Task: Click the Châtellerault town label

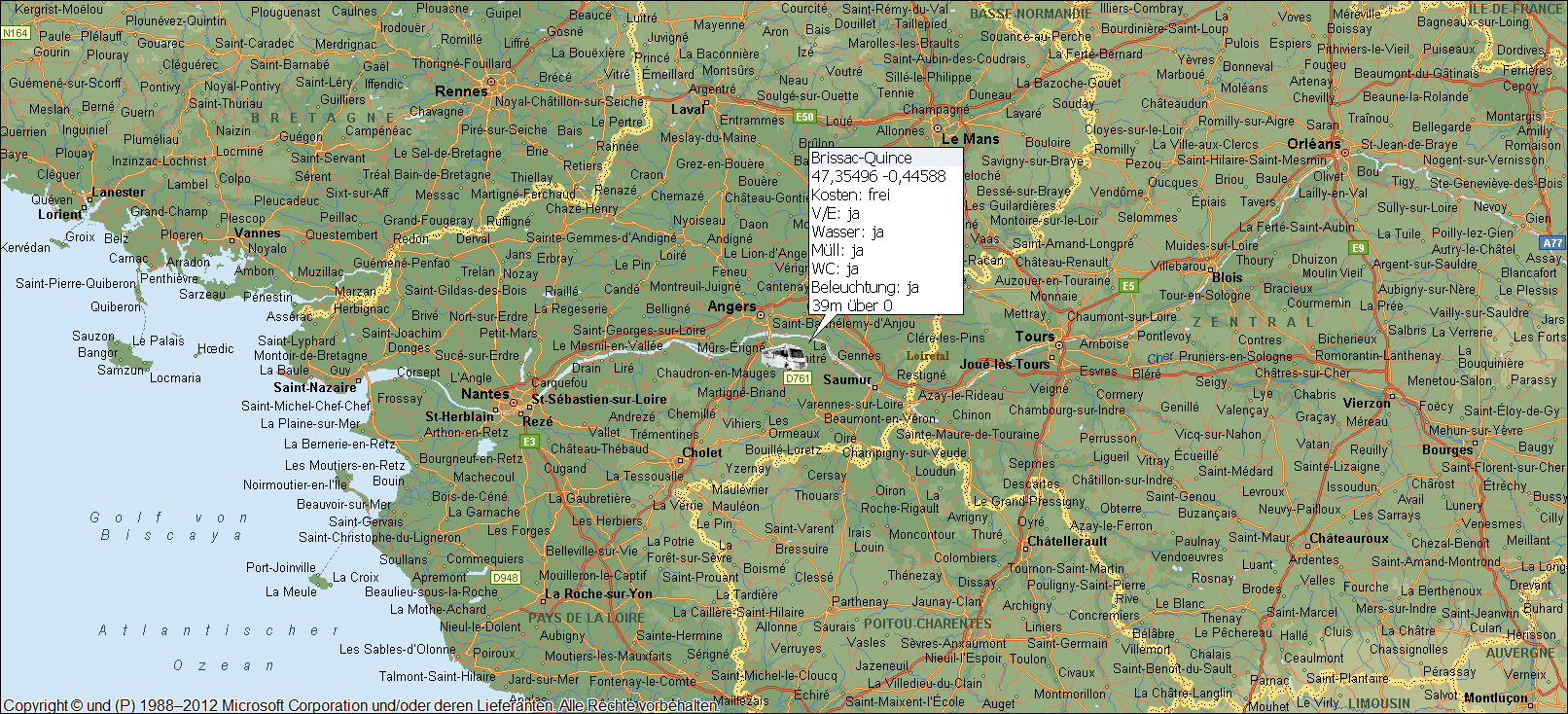Action: [1068, 542]
